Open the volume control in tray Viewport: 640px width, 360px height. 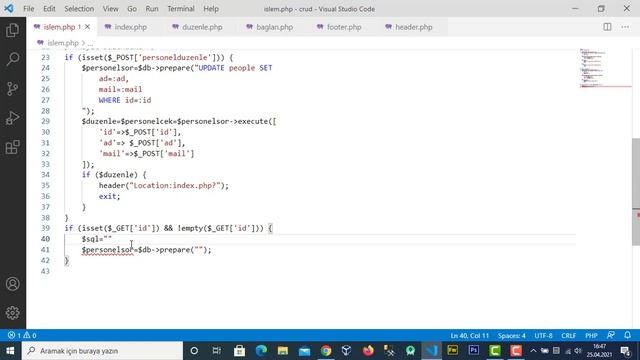click(578, 351)
